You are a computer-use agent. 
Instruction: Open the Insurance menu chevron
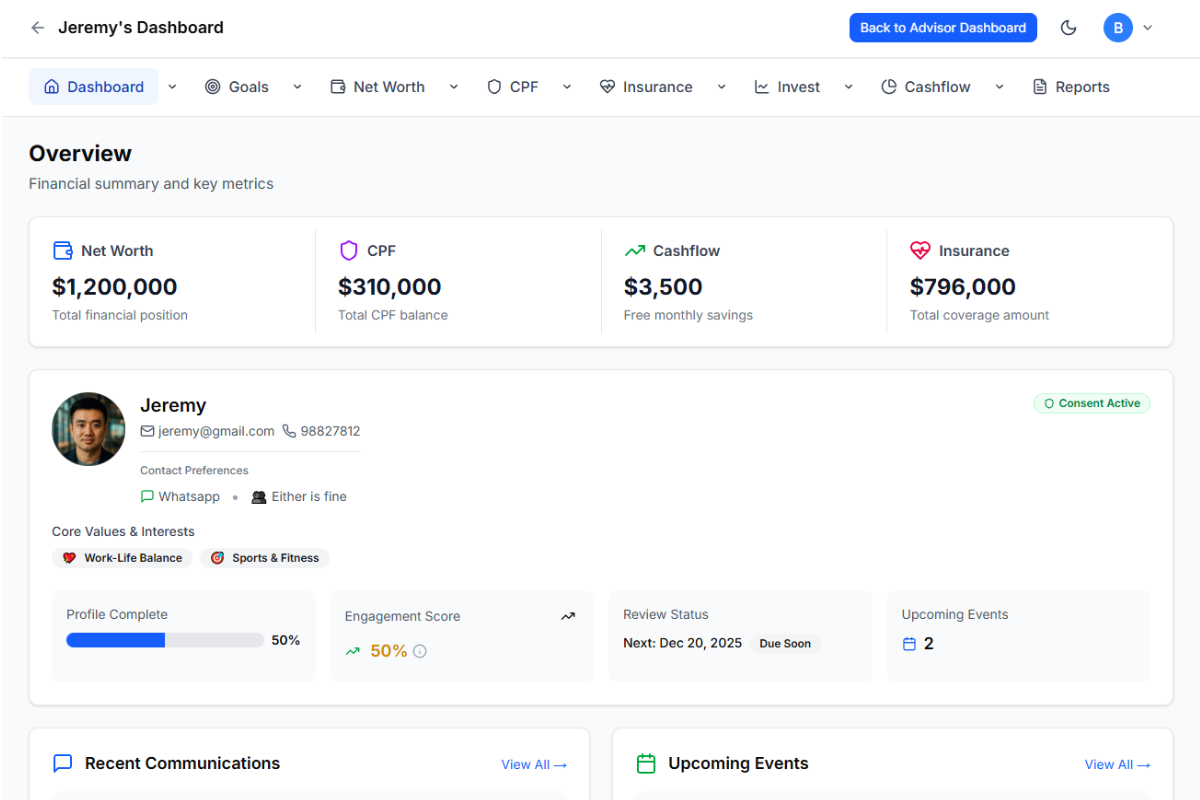pyautogui.click(x=722, y=87)
